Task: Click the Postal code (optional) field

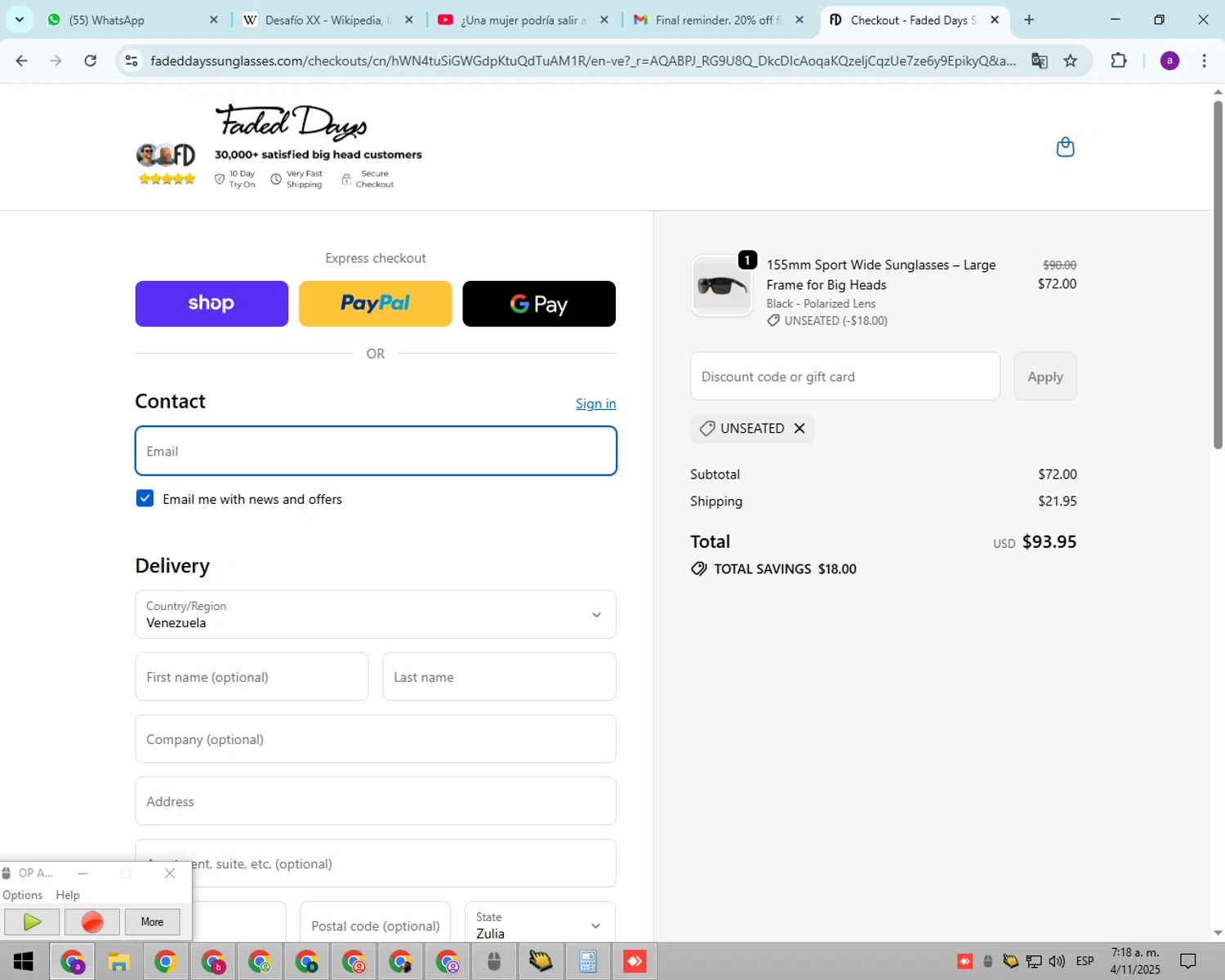Action: (x=376, y=924)
